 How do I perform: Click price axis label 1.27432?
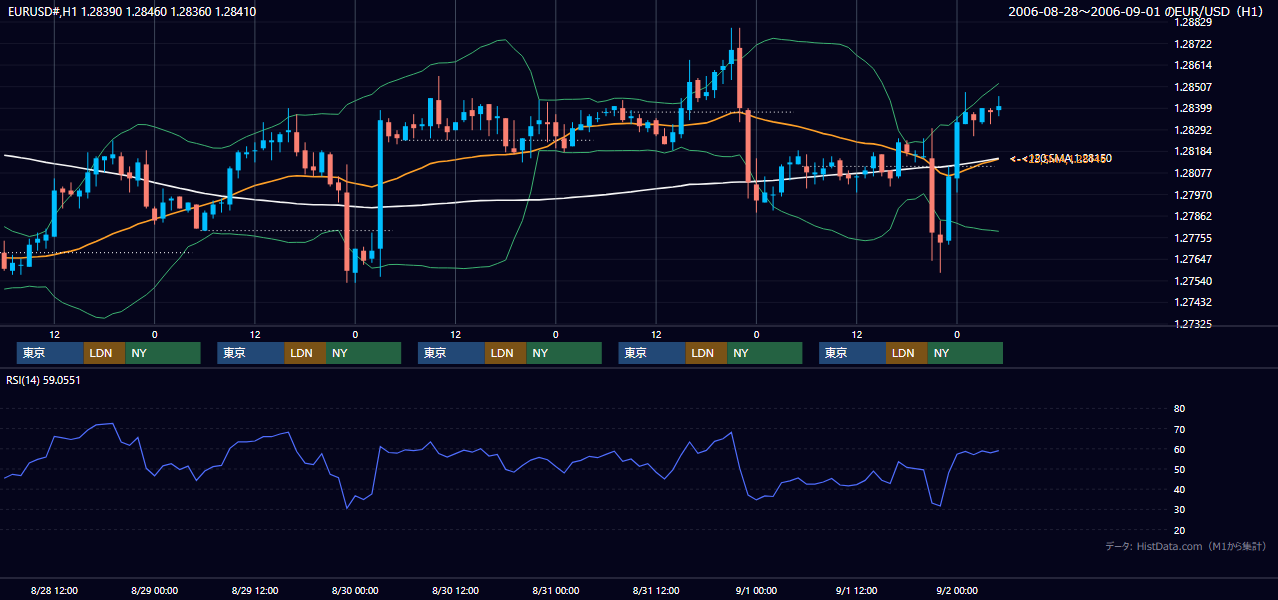(1192, 302)
